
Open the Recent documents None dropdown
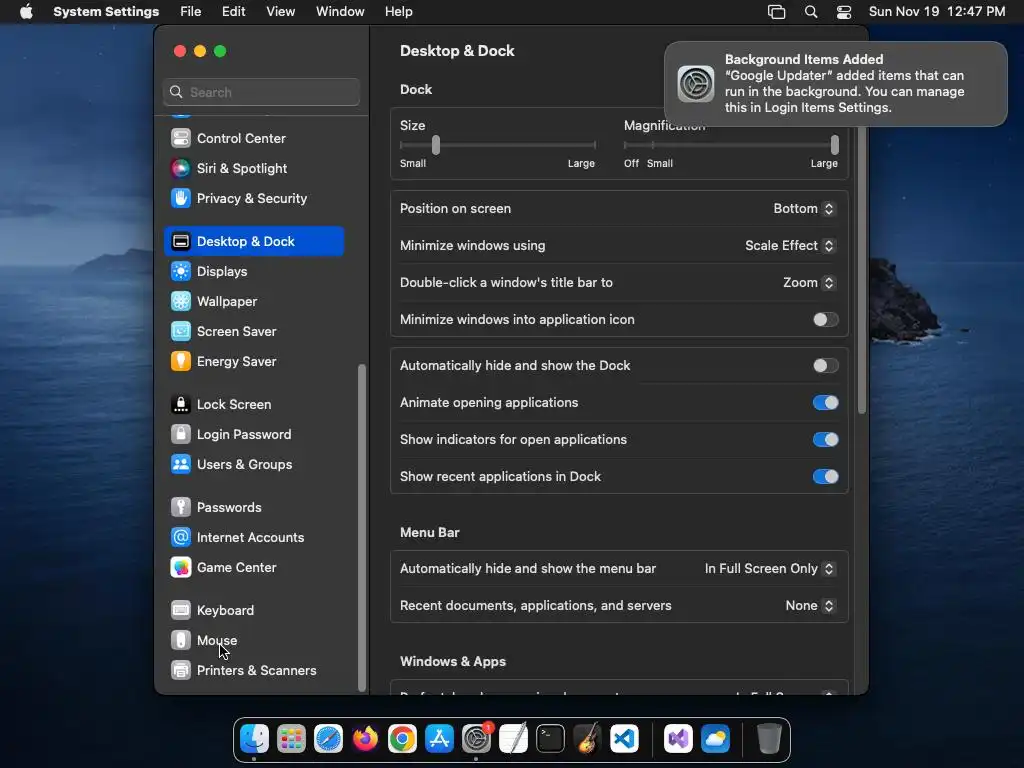[810, 605]
